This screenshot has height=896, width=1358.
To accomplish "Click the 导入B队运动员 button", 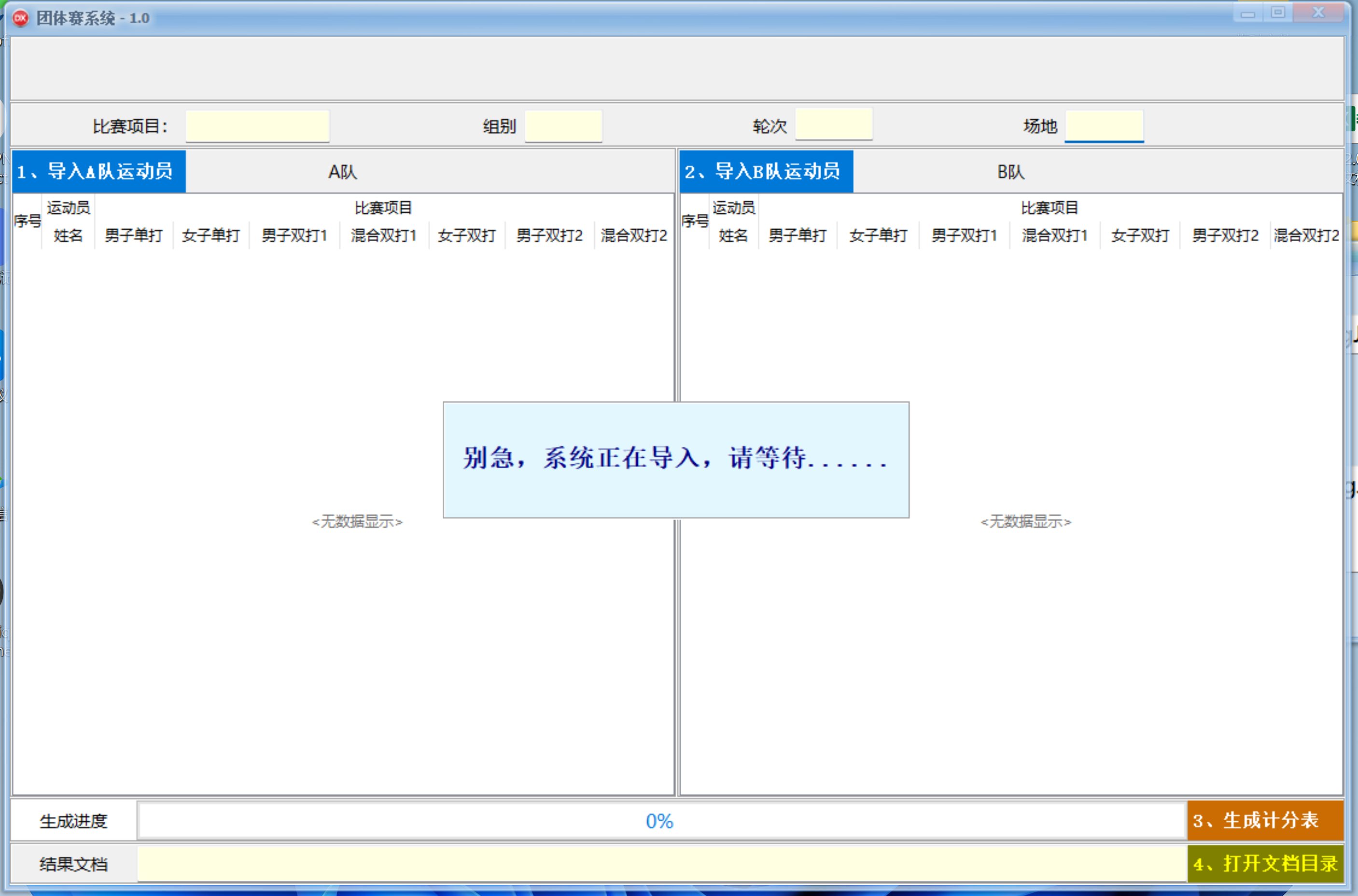I will click(x=766, y=171).
